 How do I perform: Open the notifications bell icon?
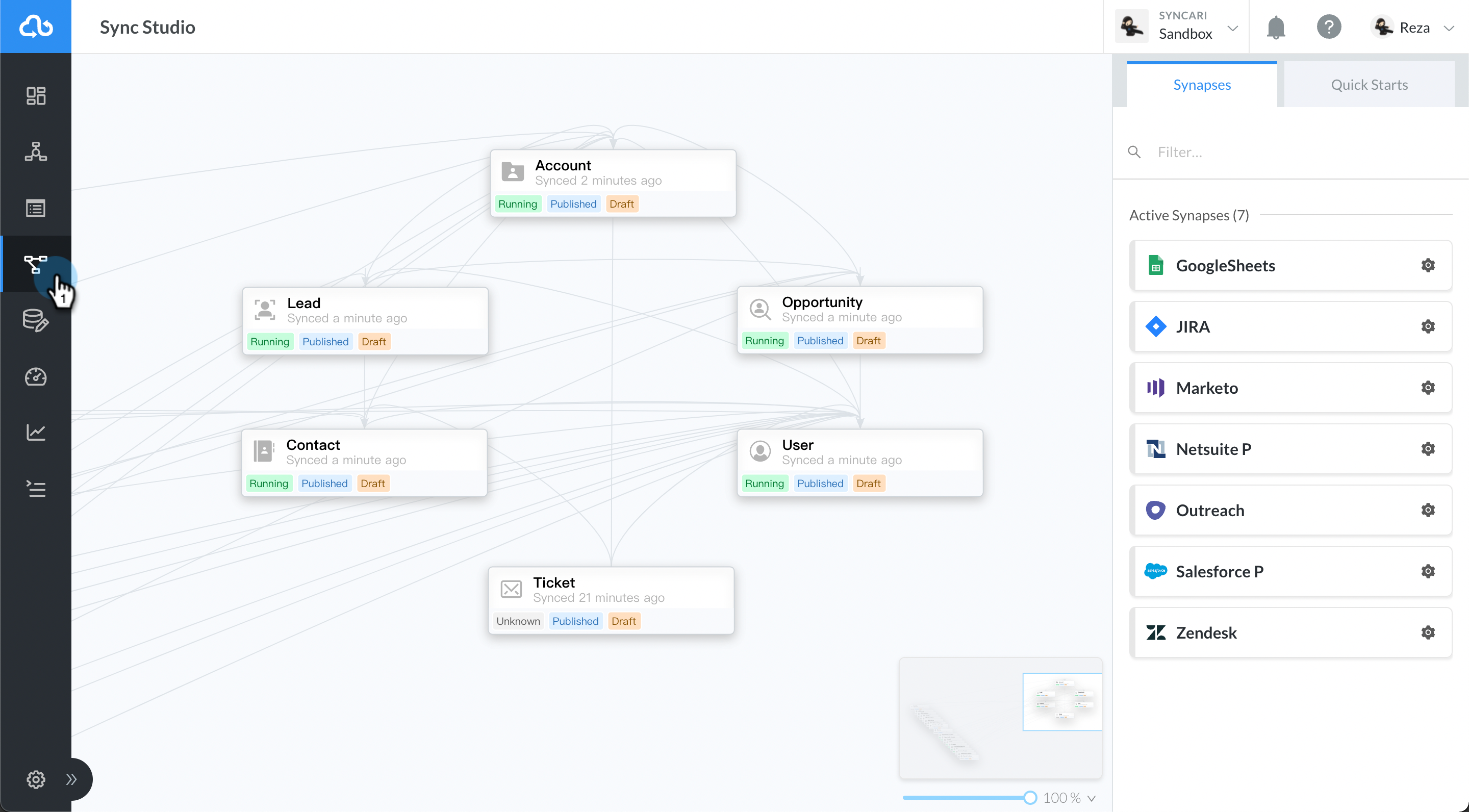(1275, 27)
